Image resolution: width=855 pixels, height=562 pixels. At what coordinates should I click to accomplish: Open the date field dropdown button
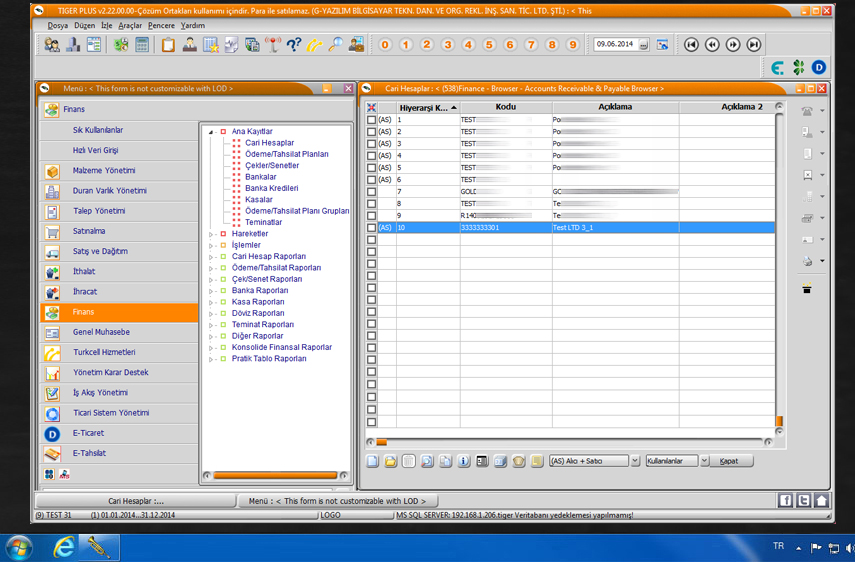pos(643,45)
